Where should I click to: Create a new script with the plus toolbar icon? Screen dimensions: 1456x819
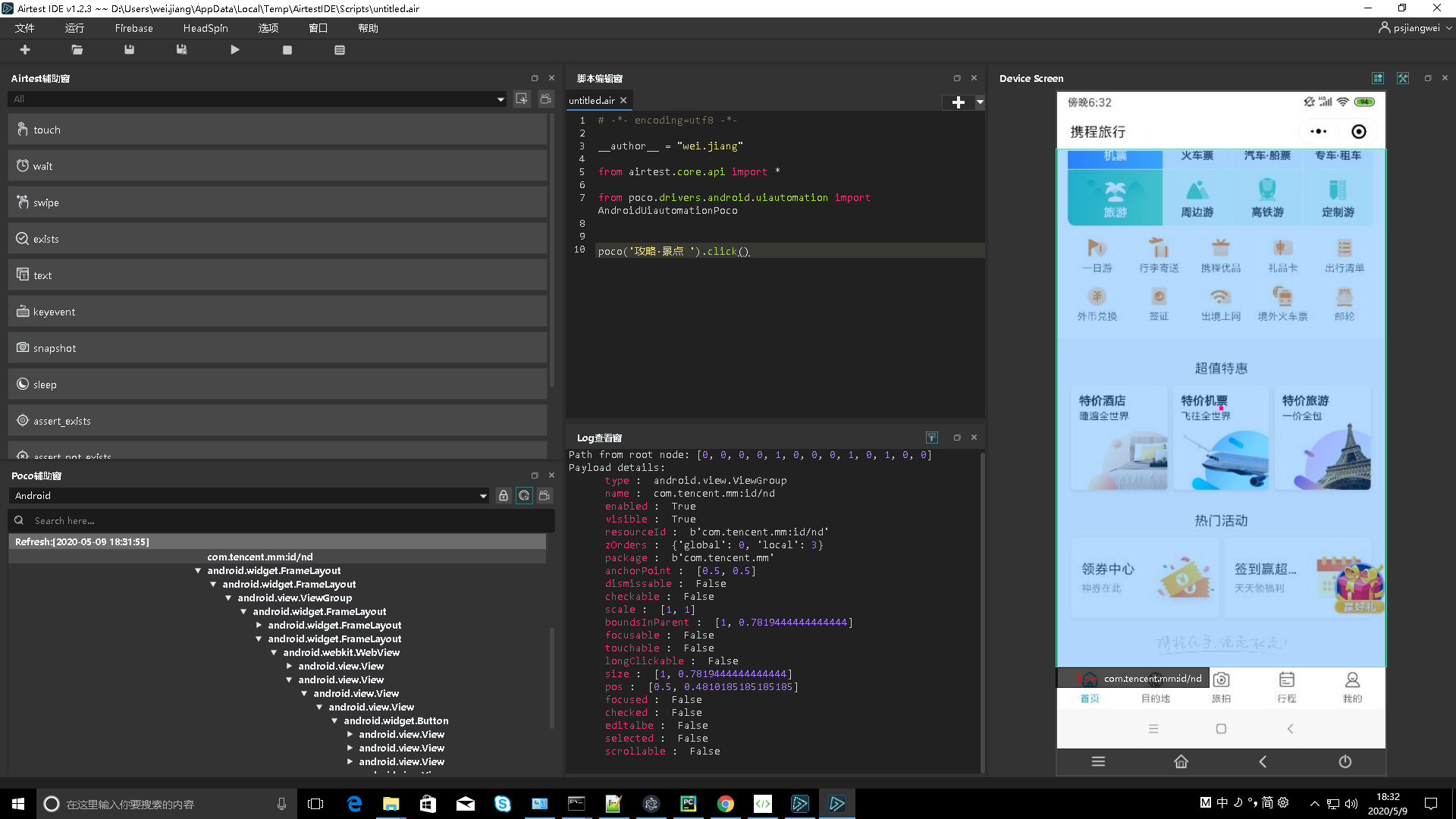click(x=25, y=50)
